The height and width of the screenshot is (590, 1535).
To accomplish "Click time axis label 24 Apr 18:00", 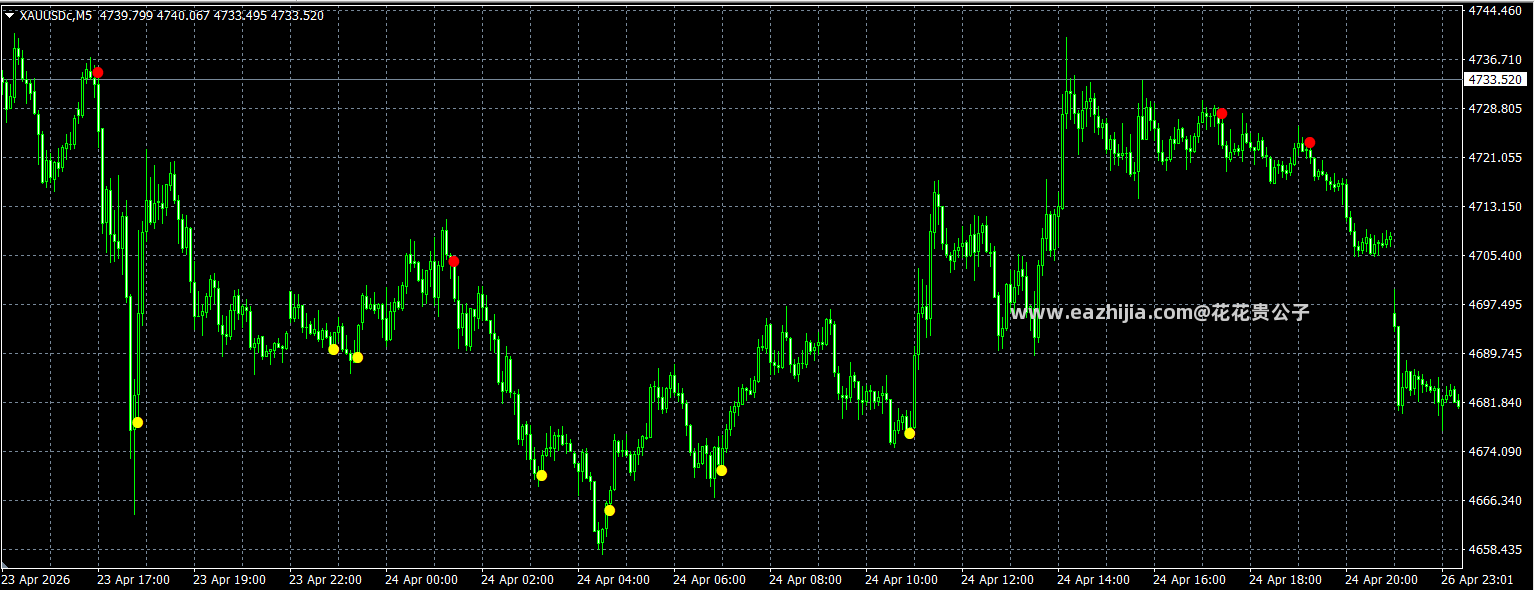I will pos(1285,579).
